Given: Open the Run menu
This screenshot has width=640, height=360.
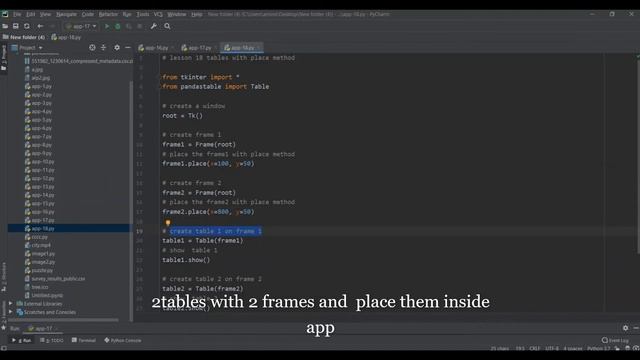Looking at the screenshot, I should (x=127, y=14).
